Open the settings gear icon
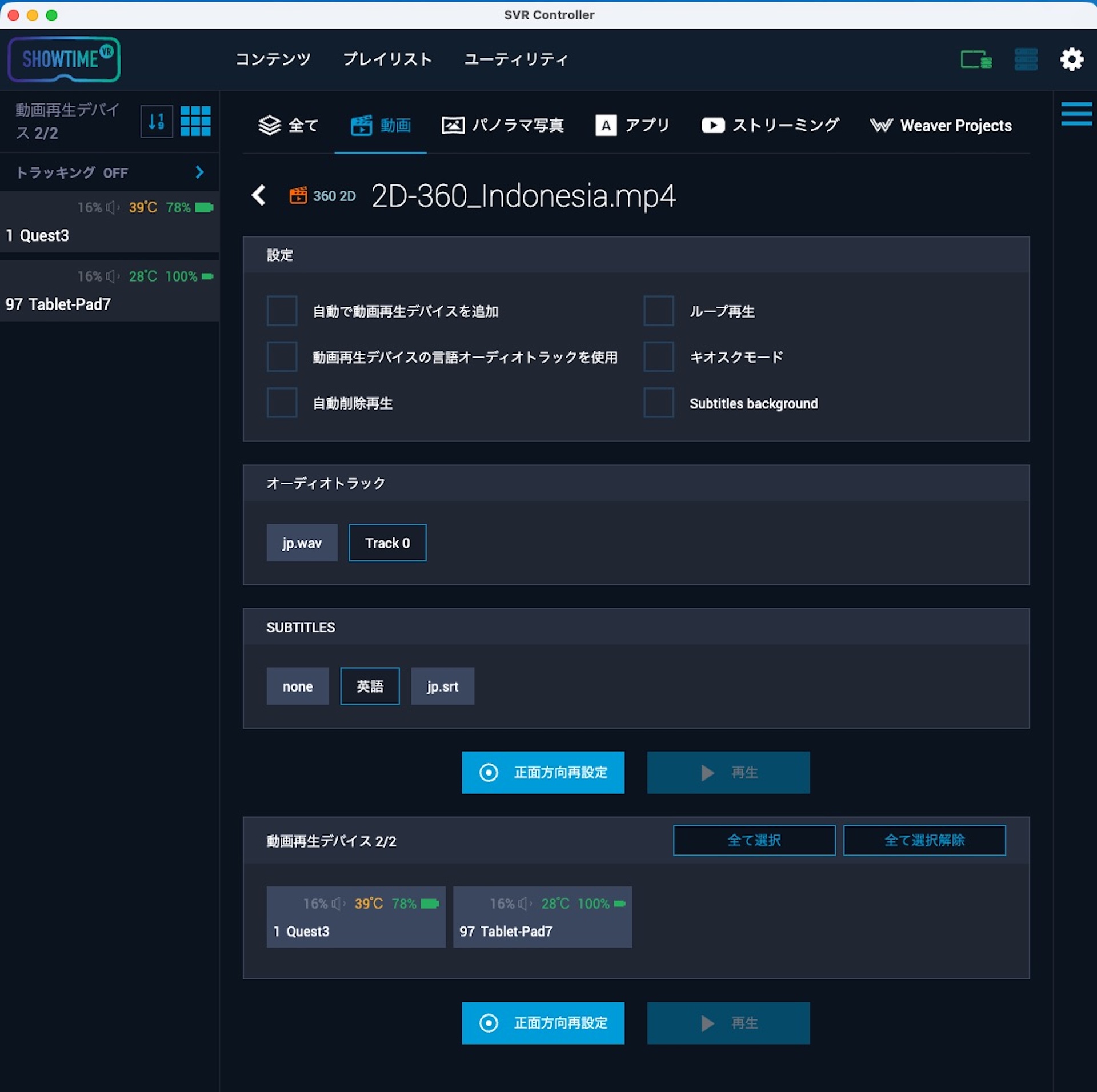Image resolution: width=1097 pixels, height=1092 pixels. [x=1071, y=59]
